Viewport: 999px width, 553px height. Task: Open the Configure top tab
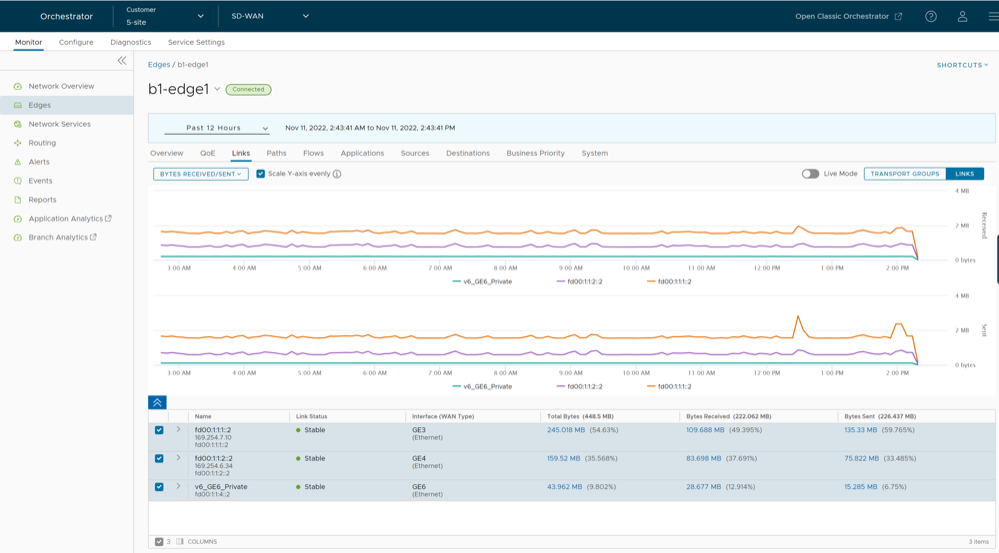76,42
